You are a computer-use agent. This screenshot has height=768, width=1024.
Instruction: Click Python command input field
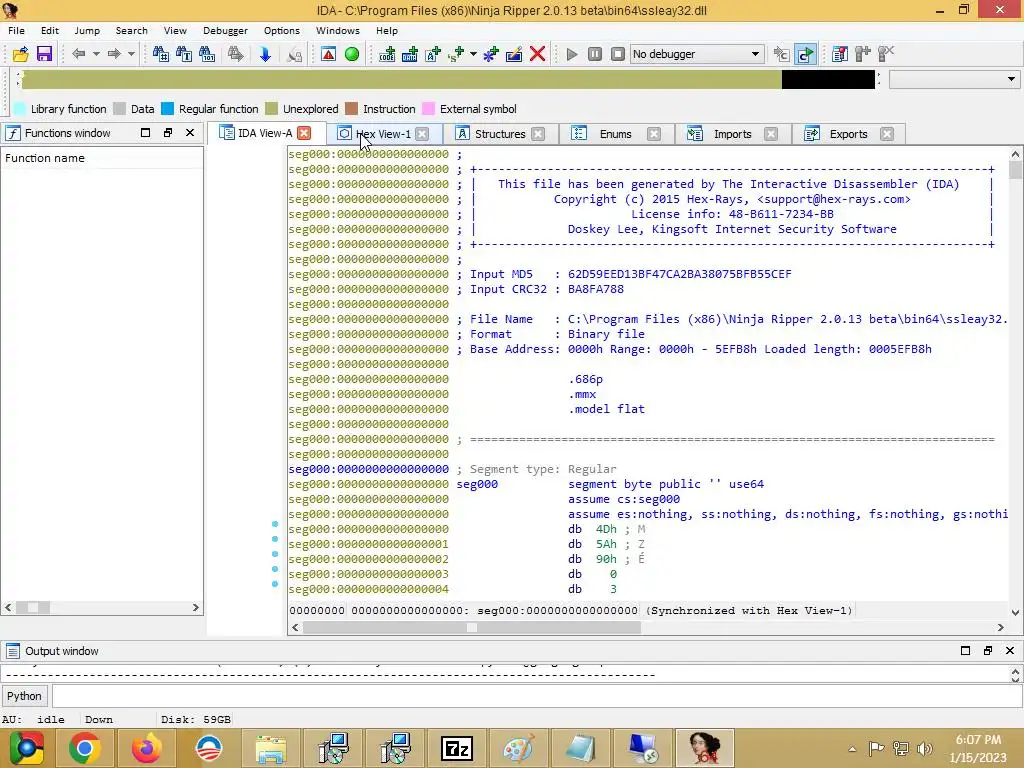tap(536, 696)
